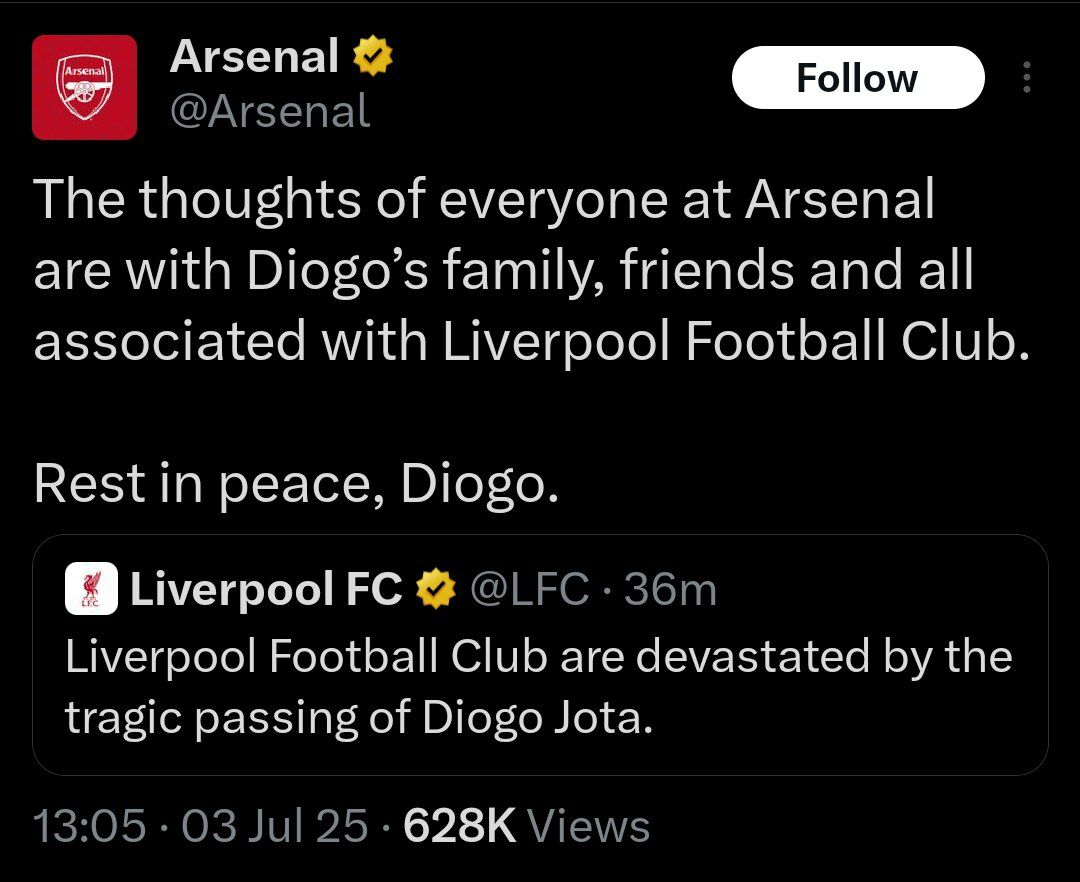The image size is (1080, 882).
Task: Click Liverpool FC's gold verified badge
Action: click(x=434, y=590)
